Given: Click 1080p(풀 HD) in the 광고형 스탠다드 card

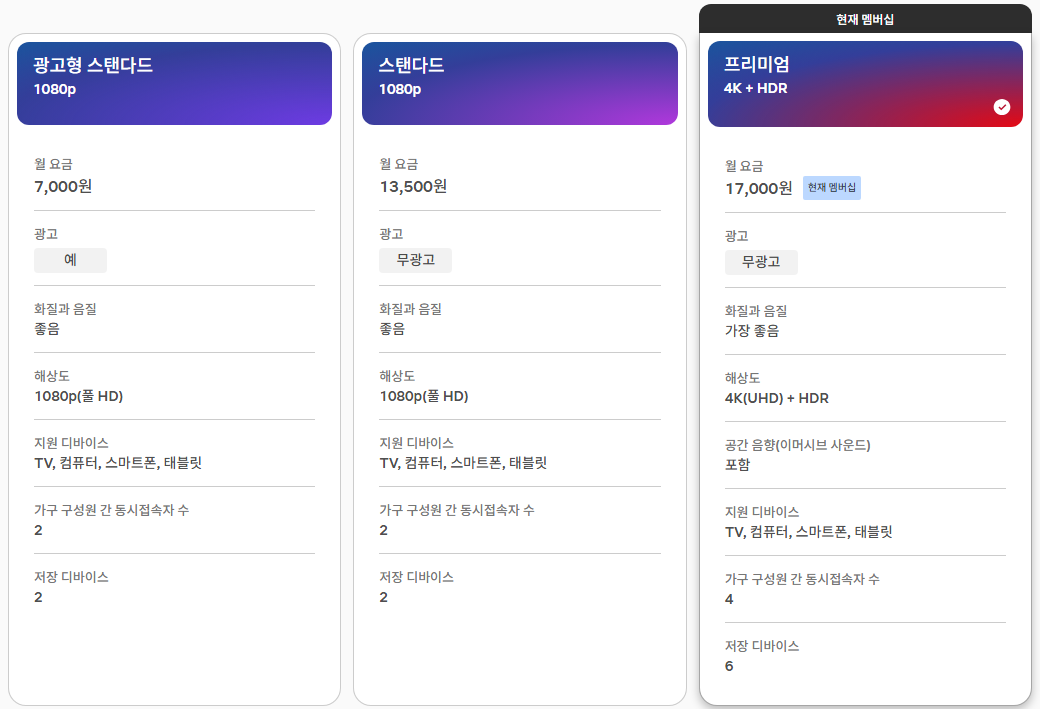Looking at the screenshot, I should pos(78,396).
